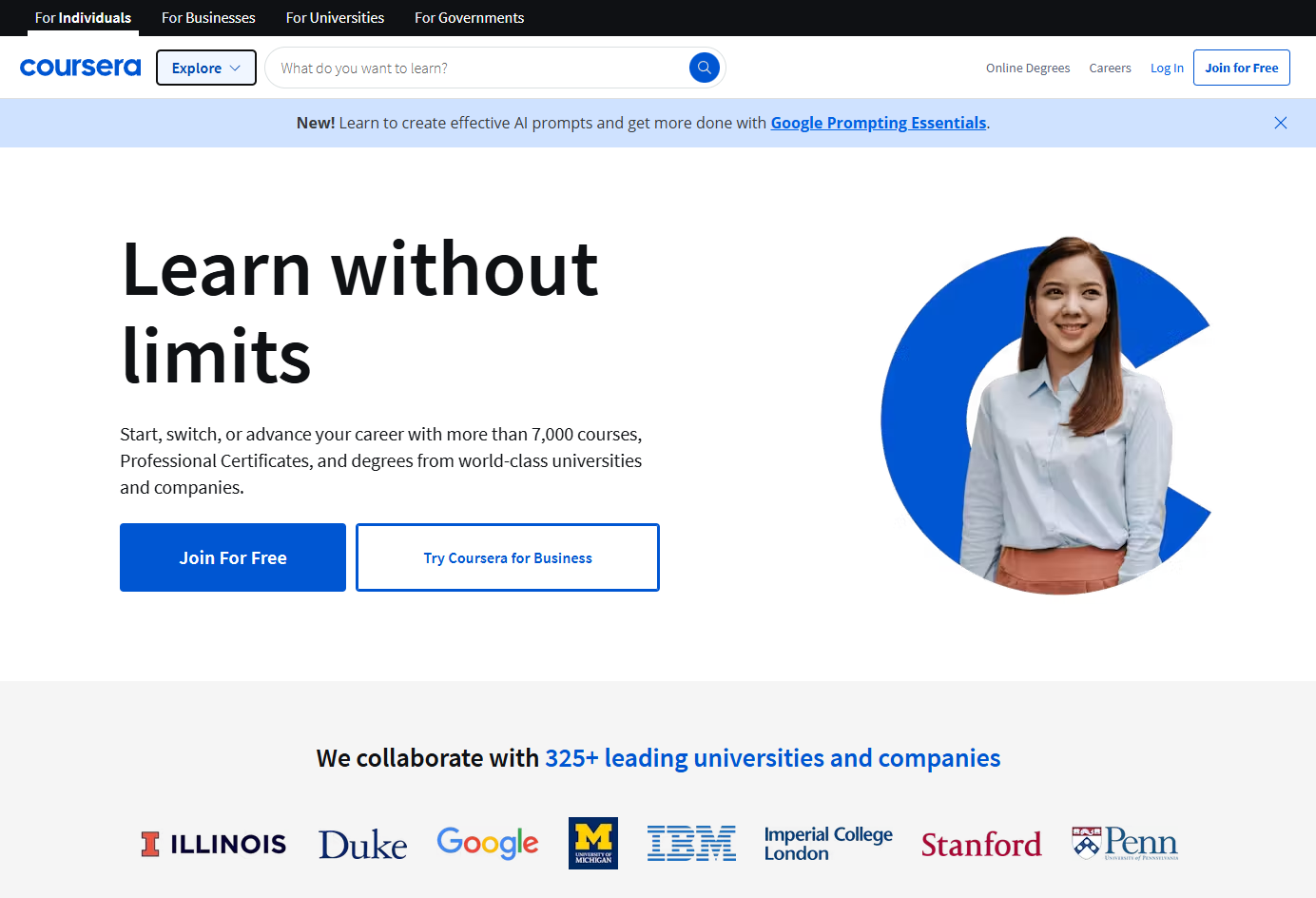Click Try Coursera for Business button
1316x898 pixels.
coord(508,557)
